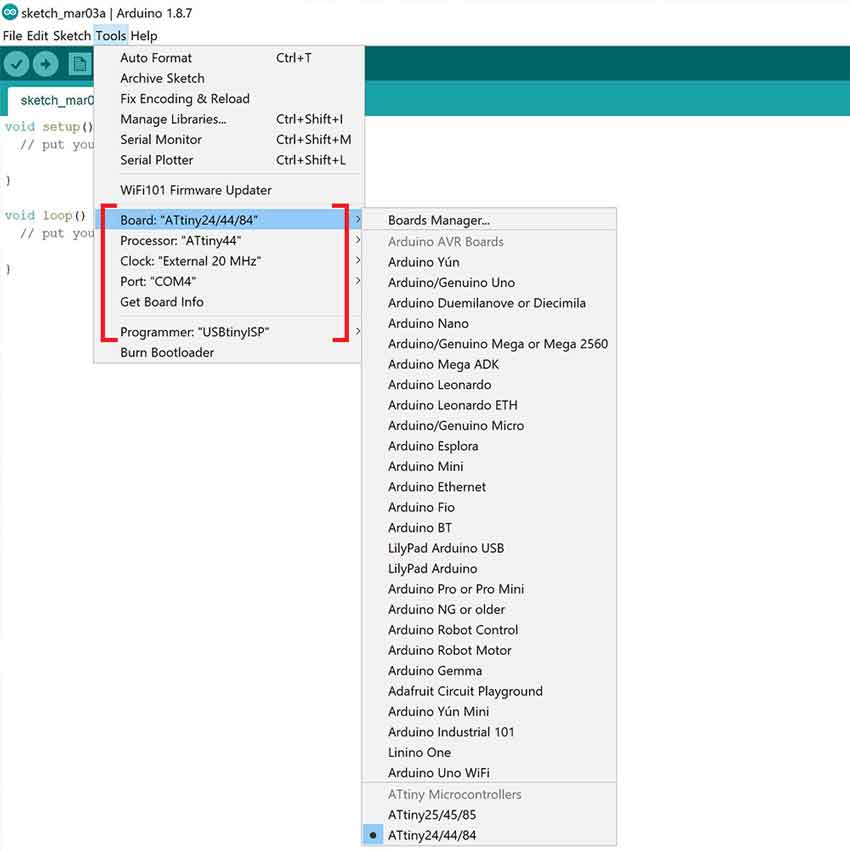Select Arduino Mini board
The height and width of the screenshot is (850, 850).
489,466
